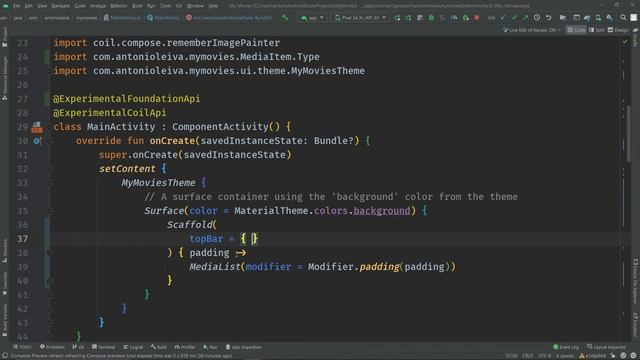Click the Run with Coverage icon
The image size is (640, 360).
click(x=442, y=18)
